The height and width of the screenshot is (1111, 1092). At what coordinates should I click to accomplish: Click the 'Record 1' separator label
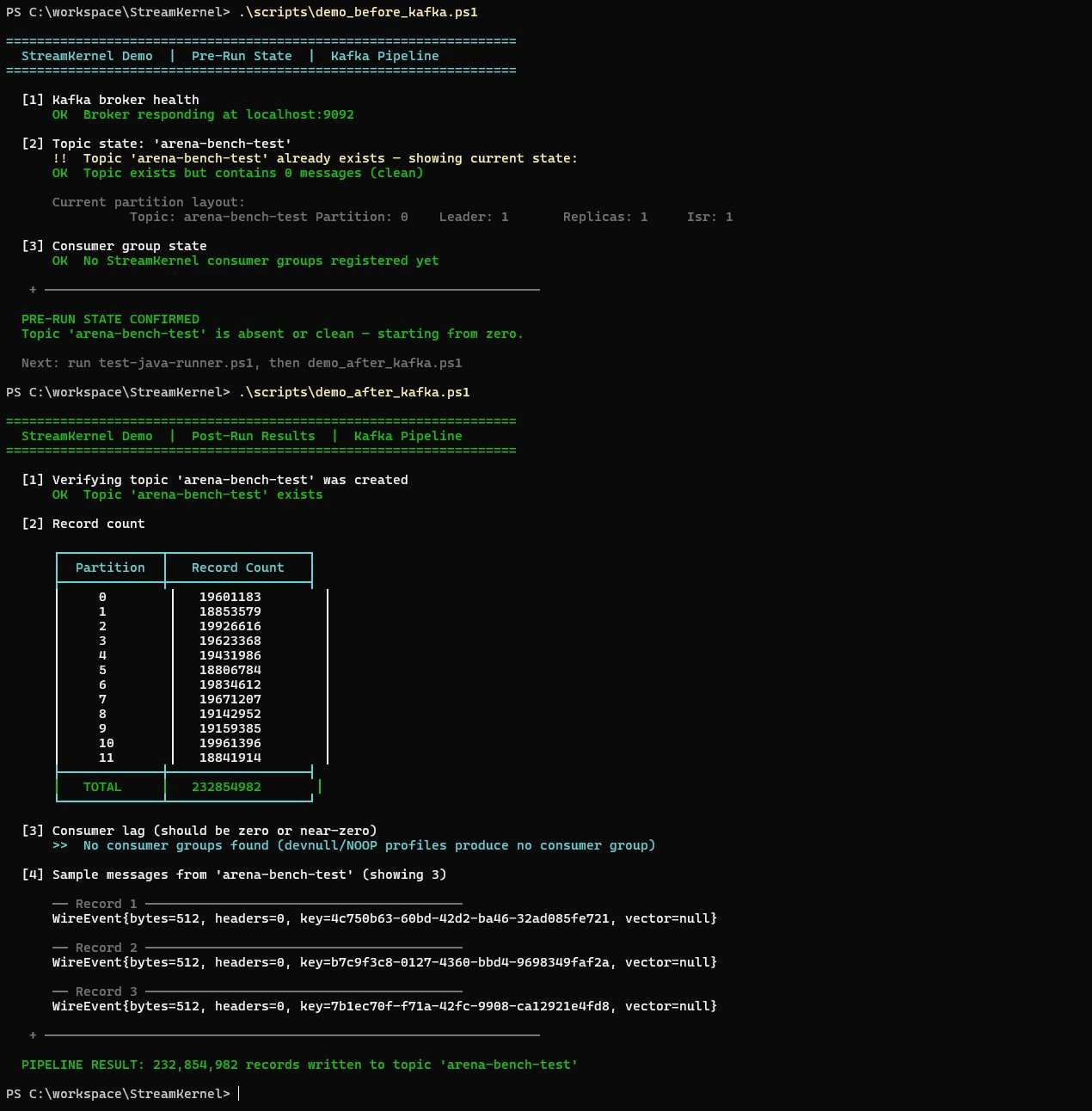tap(107, 904)
